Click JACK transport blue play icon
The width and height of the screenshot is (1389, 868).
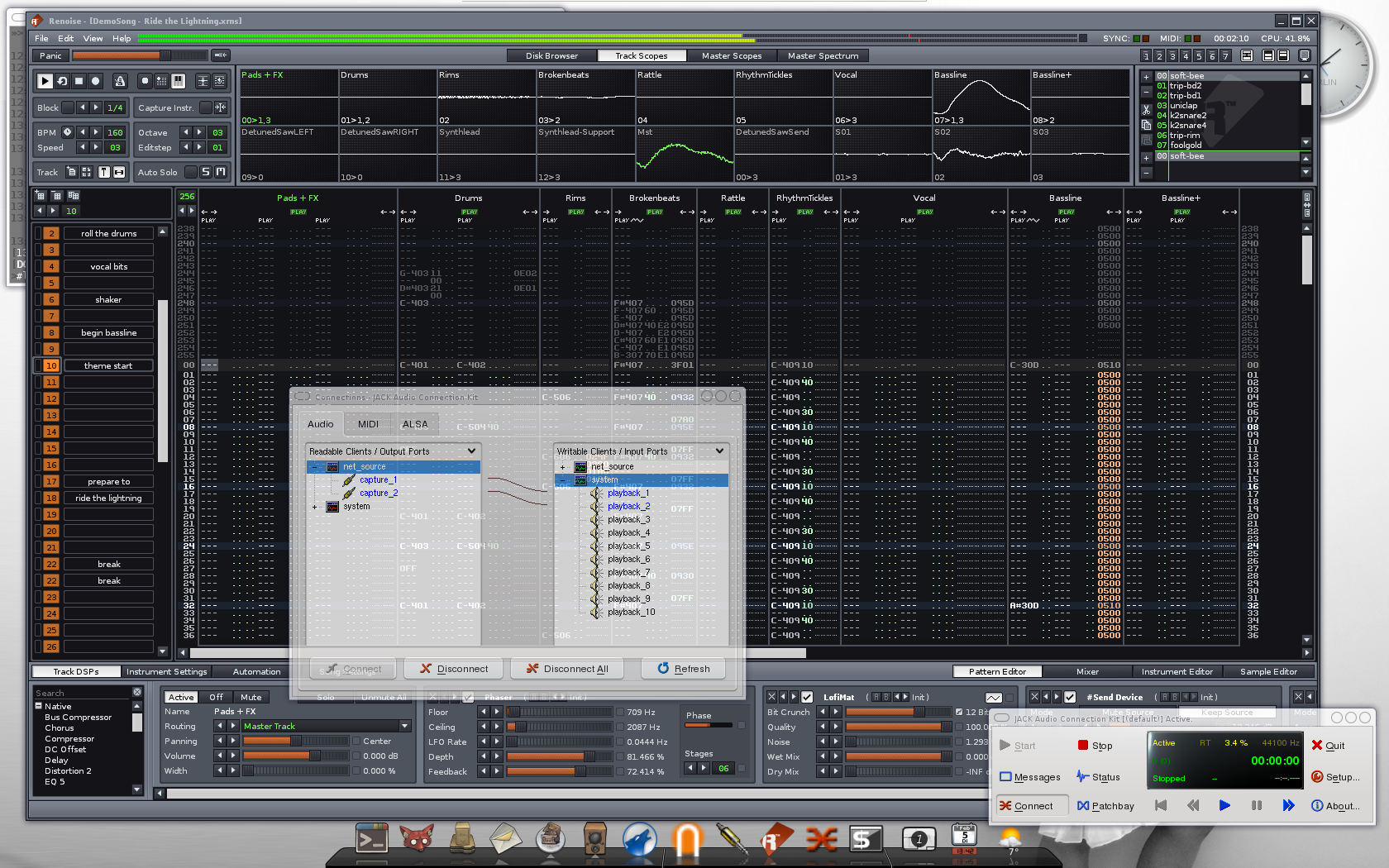(x=1224, y=805)
